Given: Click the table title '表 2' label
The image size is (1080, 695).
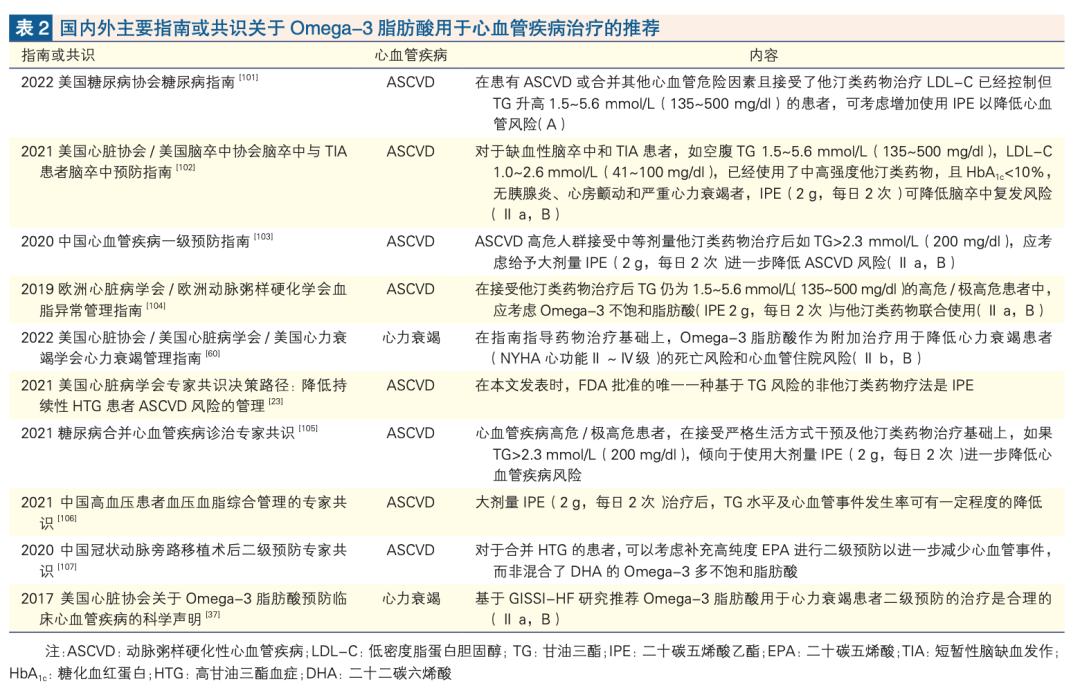Looking at the screenshot, I should pos(32,28).
